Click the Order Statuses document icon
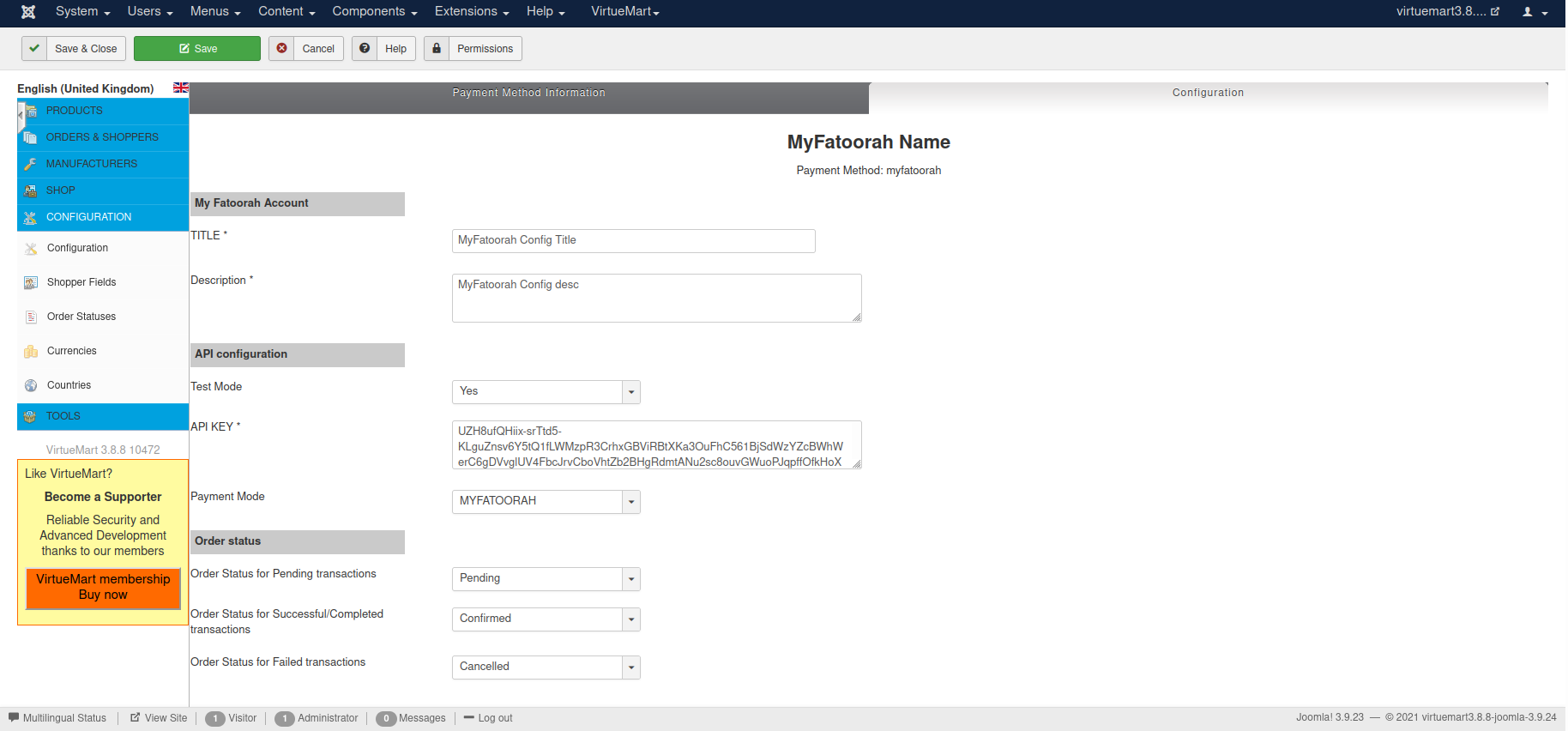The image size is (1568, 731). (31, 317)
